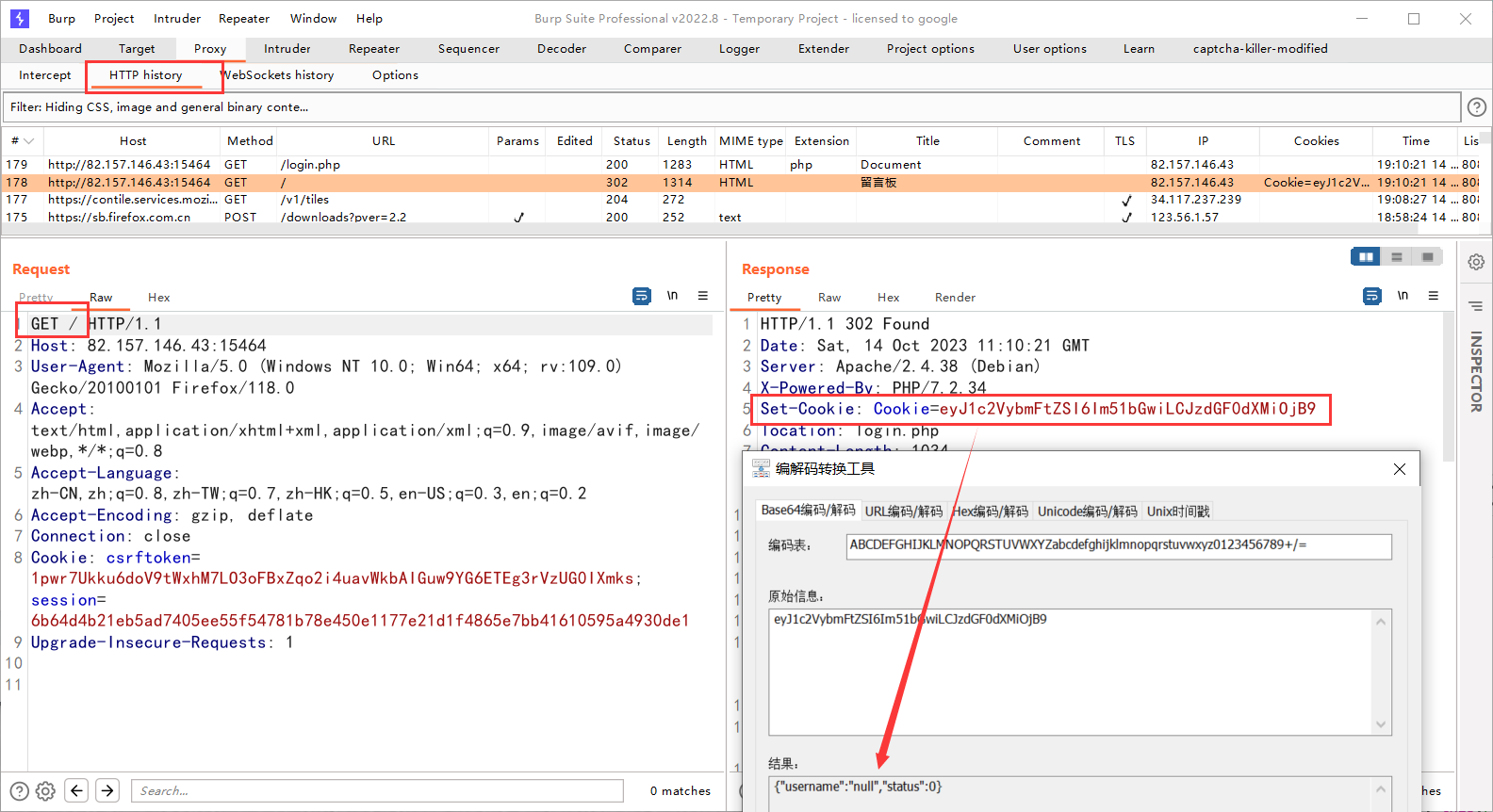Click the Burp Suite logo icon
Screen dimensions: 1493x812
point(20,18)
